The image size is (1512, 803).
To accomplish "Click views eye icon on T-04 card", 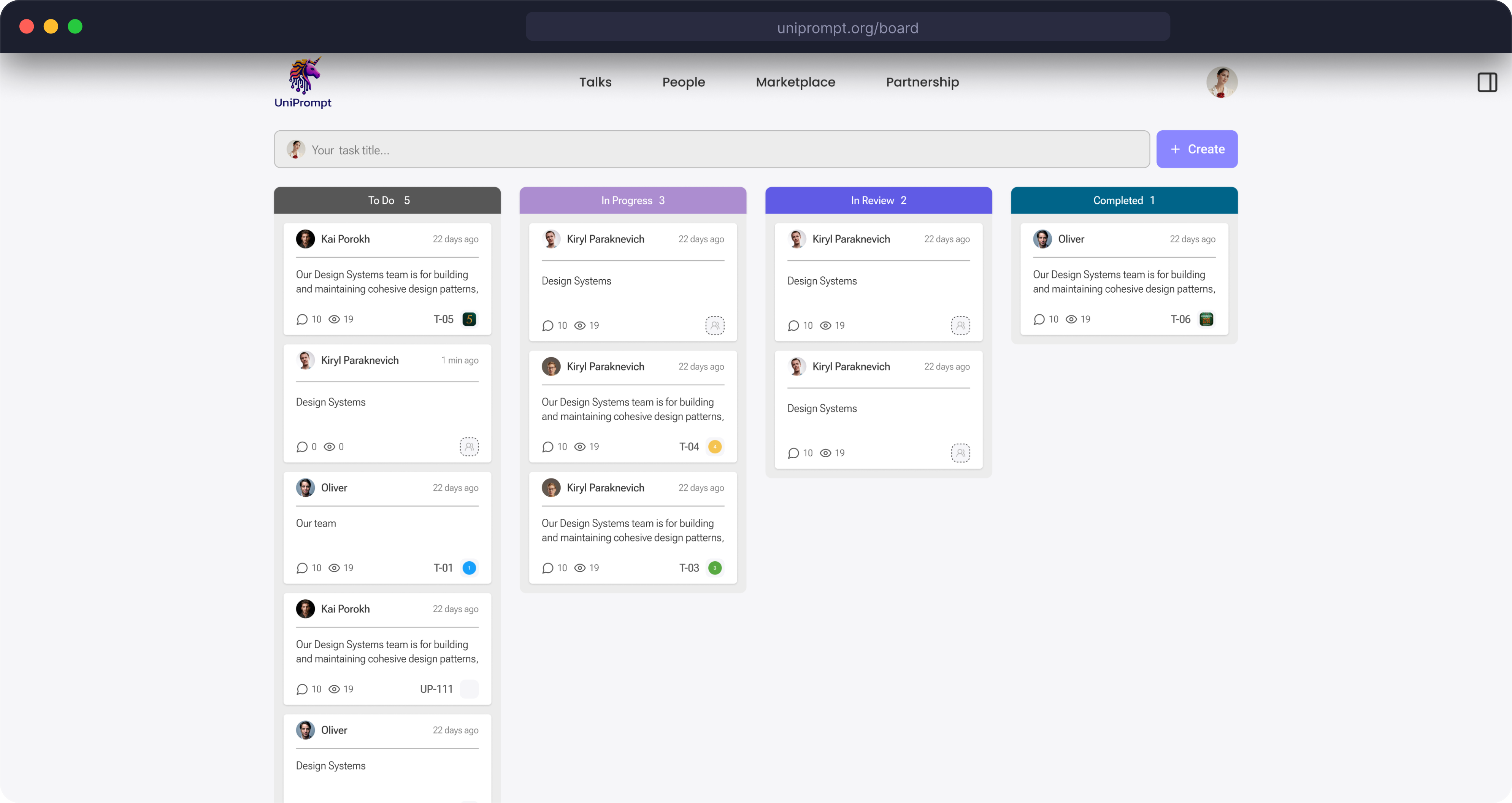I will (x=580, y=447).
